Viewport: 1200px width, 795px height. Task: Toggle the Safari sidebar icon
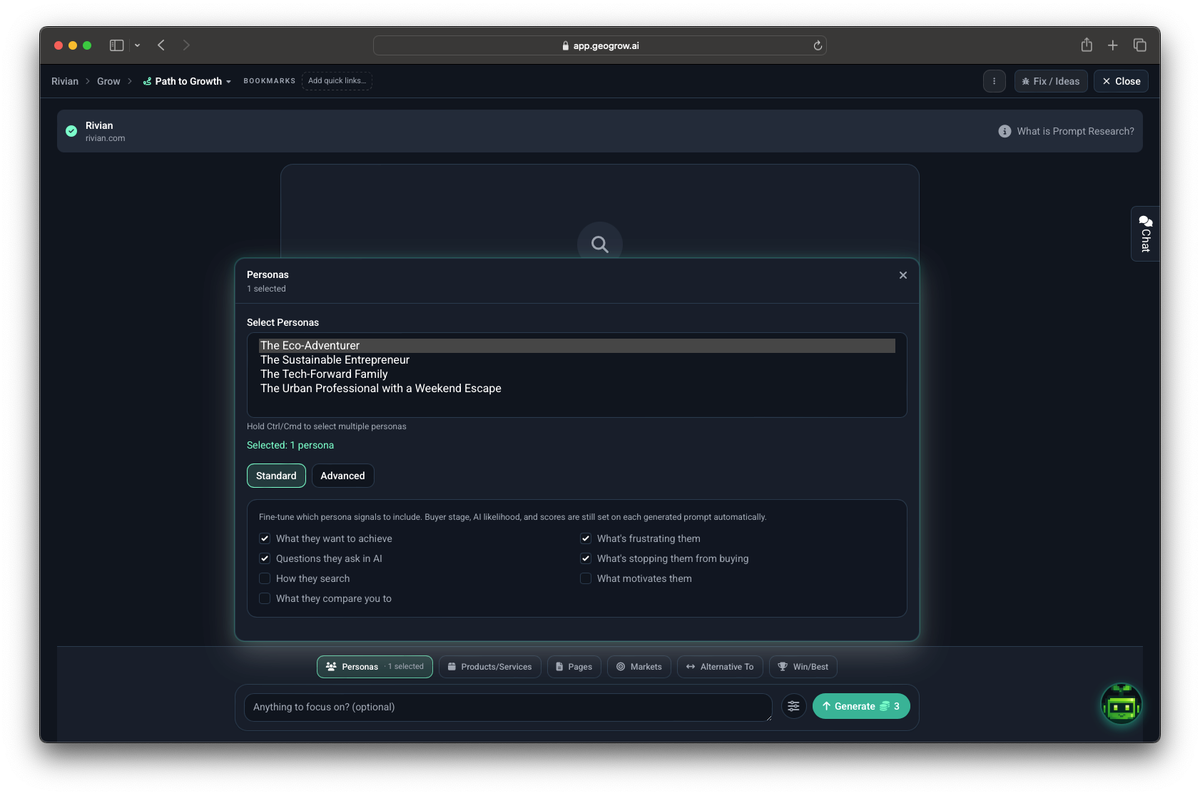pos(117,45)
